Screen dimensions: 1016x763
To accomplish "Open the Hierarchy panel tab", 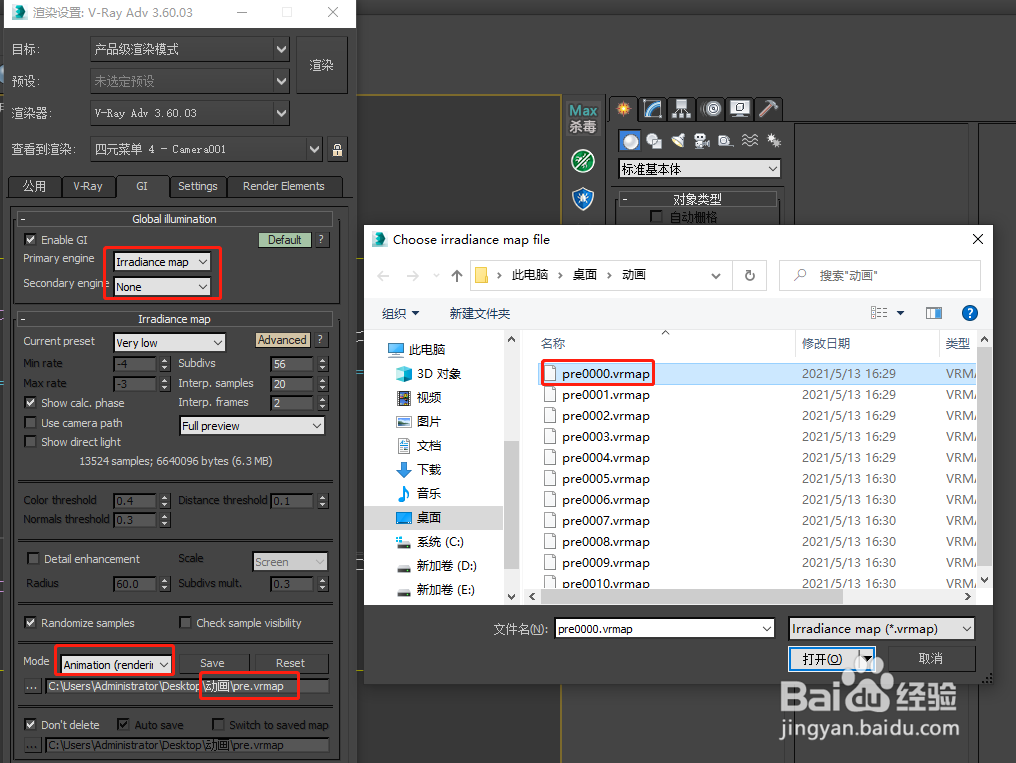I will tap(681, 109).
